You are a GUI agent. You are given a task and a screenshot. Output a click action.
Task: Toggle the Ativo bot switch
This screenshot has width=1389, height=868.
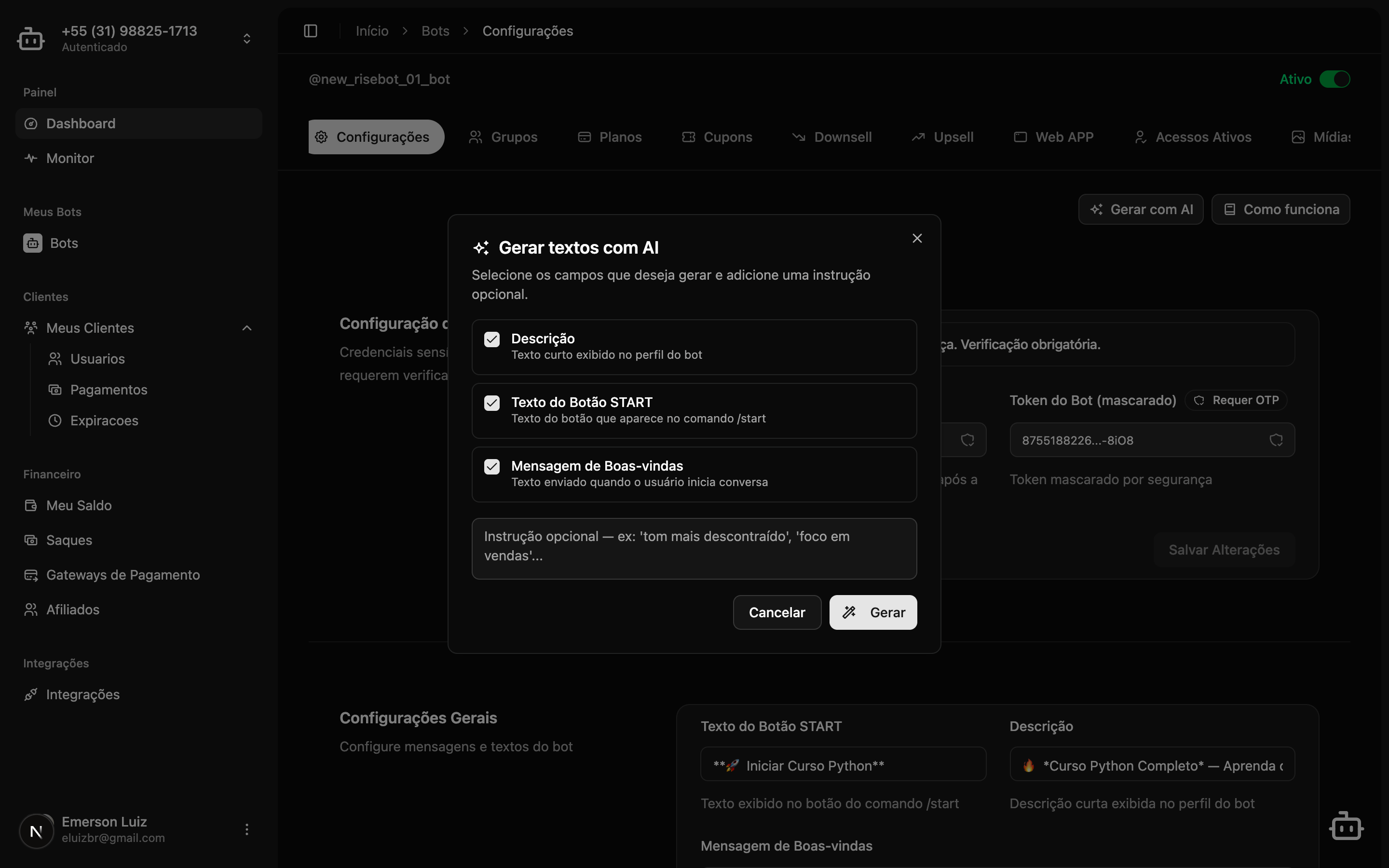[1335, 79]
